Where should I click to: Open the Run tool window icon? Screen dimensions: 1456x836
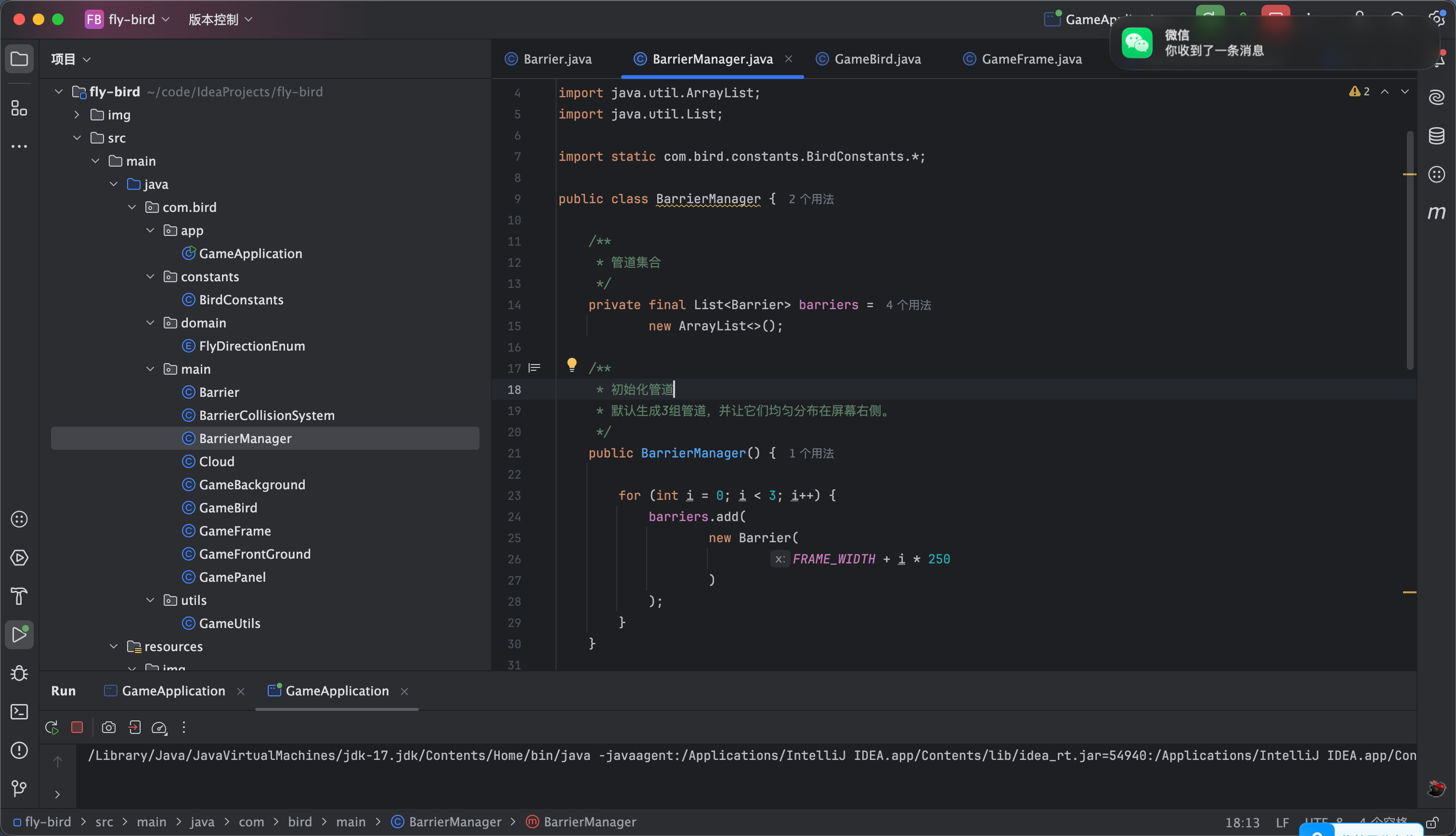click(x=19, y=635)
